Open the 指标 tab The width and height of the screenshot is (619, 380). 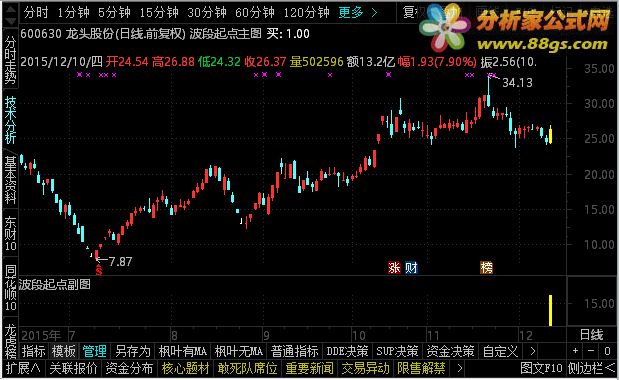[34, 351]
